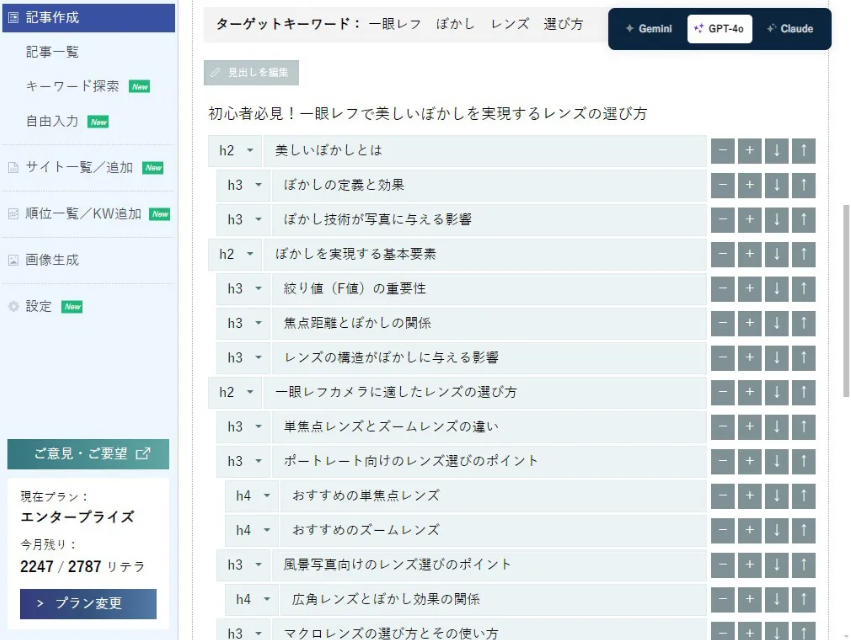The width and height of the screenshot is (851, 640).
Task: Select GPT-4o as the model
Action: [x=719, y=29]
